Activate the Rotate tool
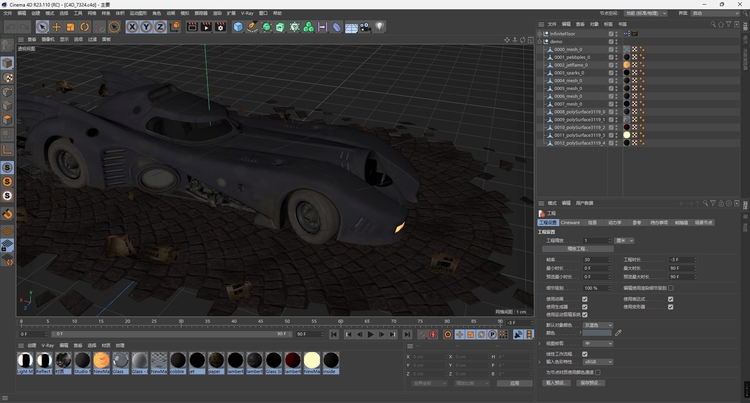This screenshot has height=403, width=750. [84, 27]
